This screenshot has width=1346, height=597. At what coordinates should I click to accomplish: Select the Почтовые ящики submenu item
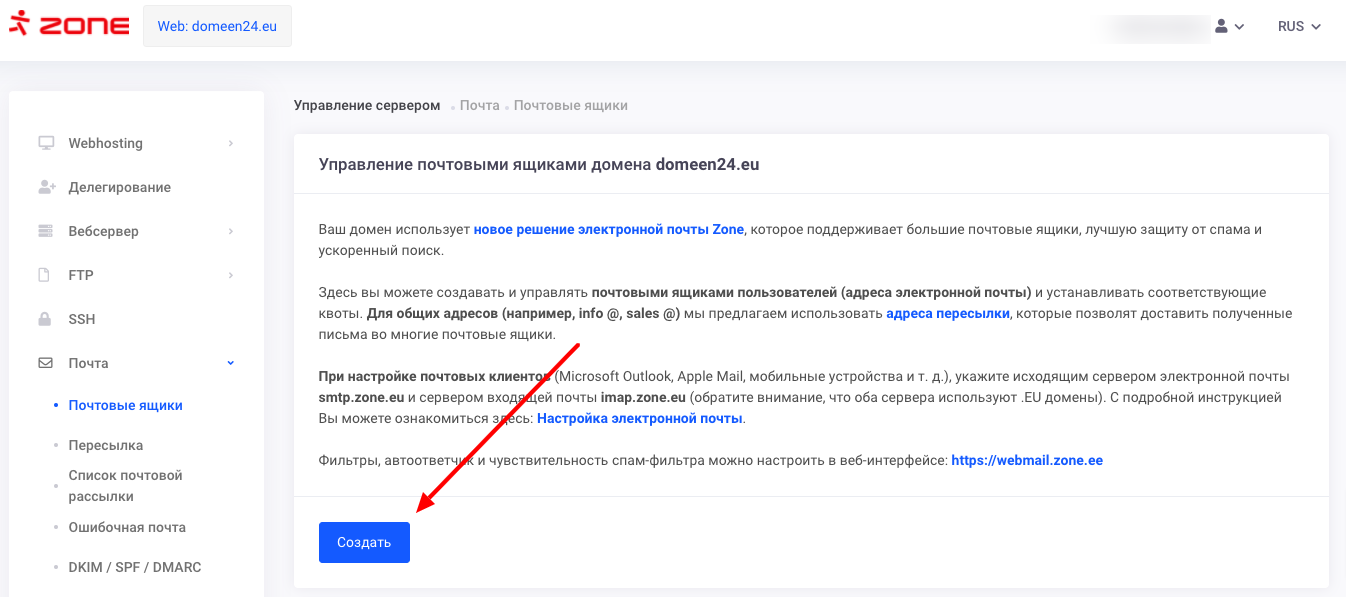pyautogui.click(x=125, y=405)
